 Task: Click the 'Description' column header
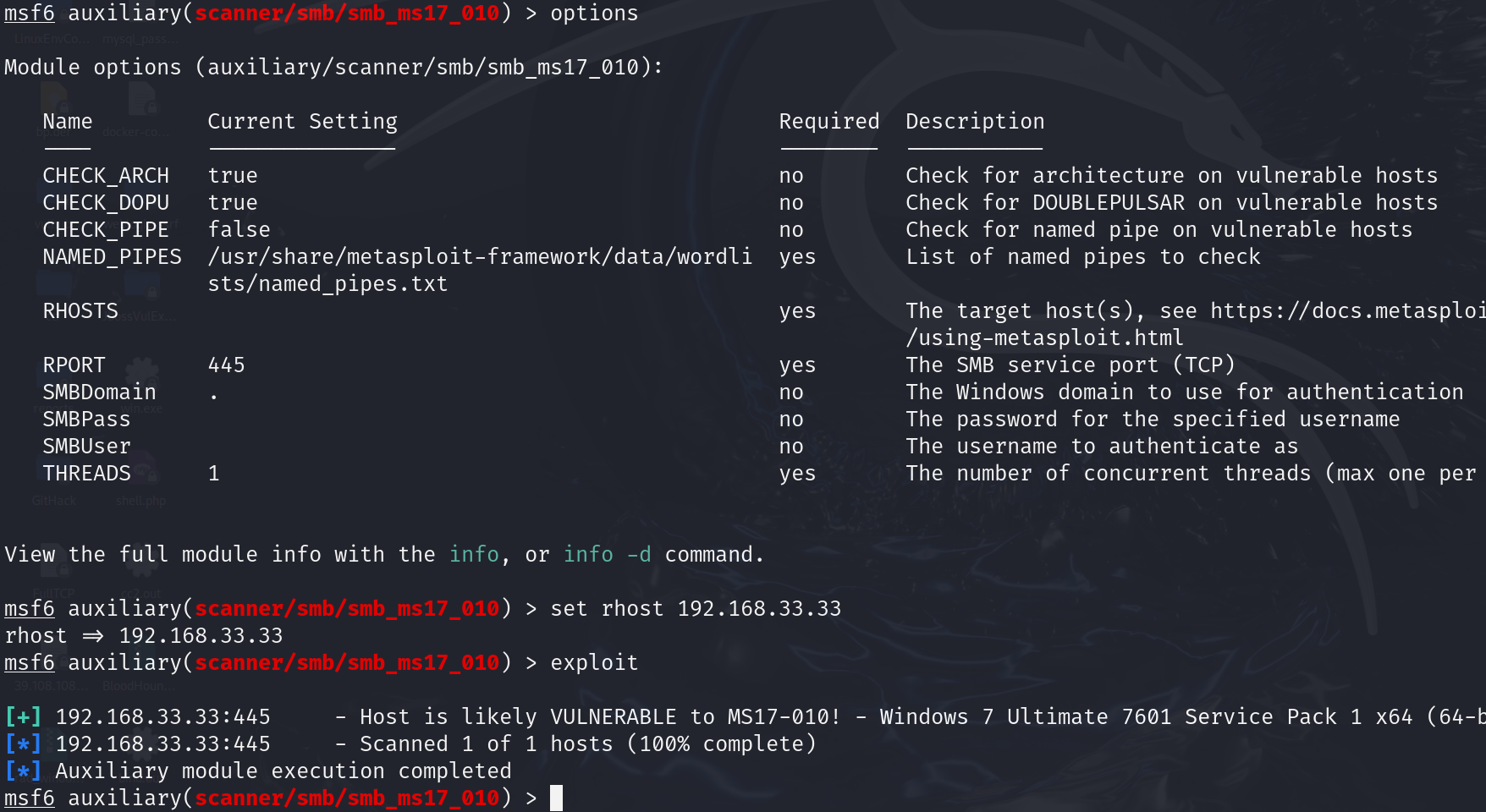click(976, 122)
